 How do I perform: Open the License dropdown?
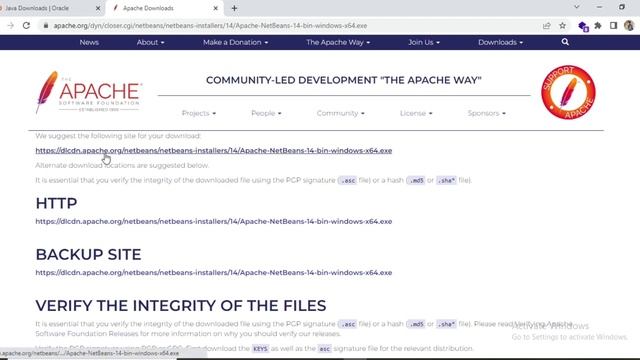click(x=416, y=113)
